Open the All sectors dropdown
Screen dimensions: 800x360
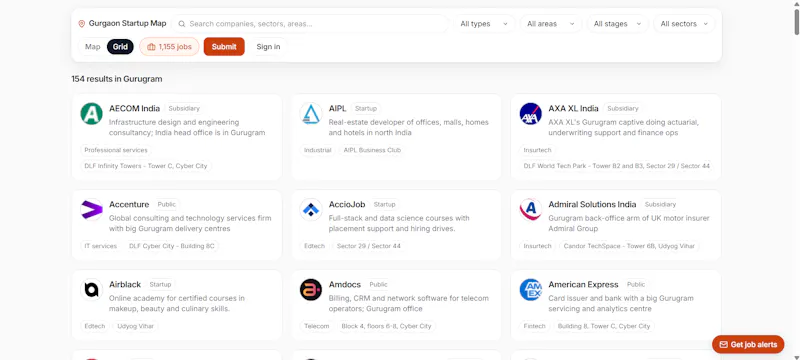point(684,24)
